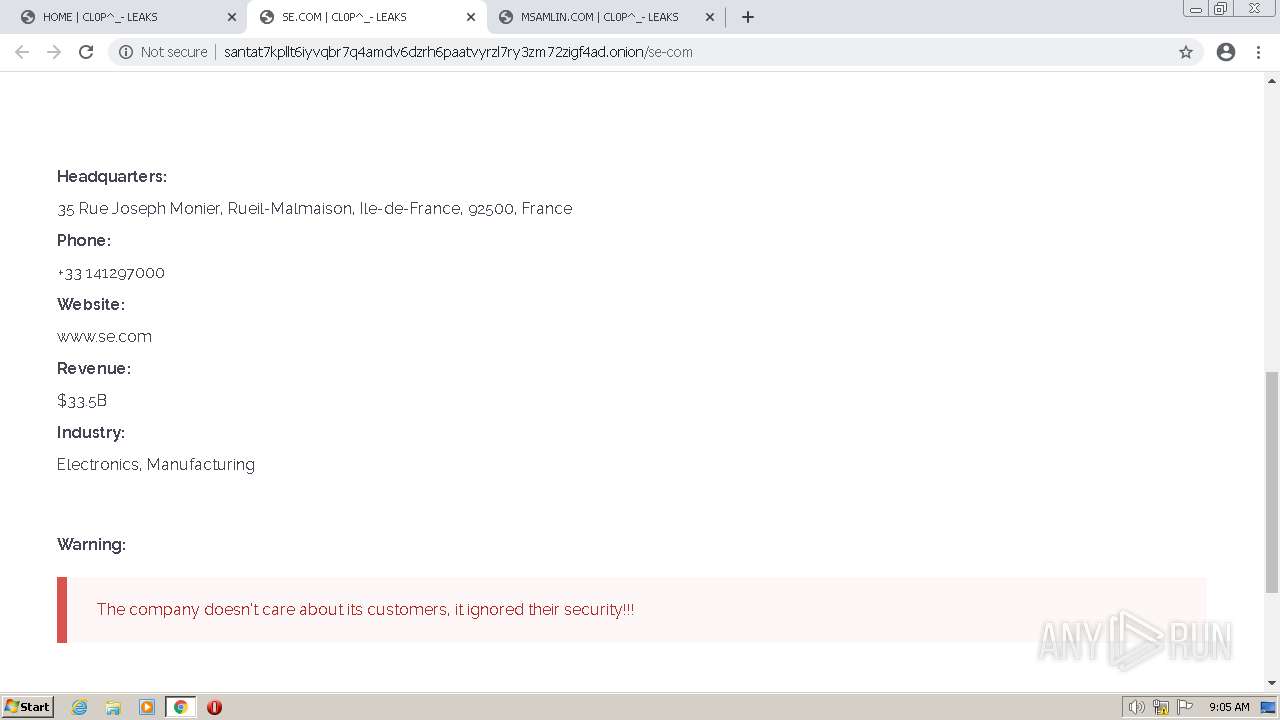Bookmark this page with star icon
Image resolution: width=1280 pixels, height=720 pixels.
(1186, 52)
